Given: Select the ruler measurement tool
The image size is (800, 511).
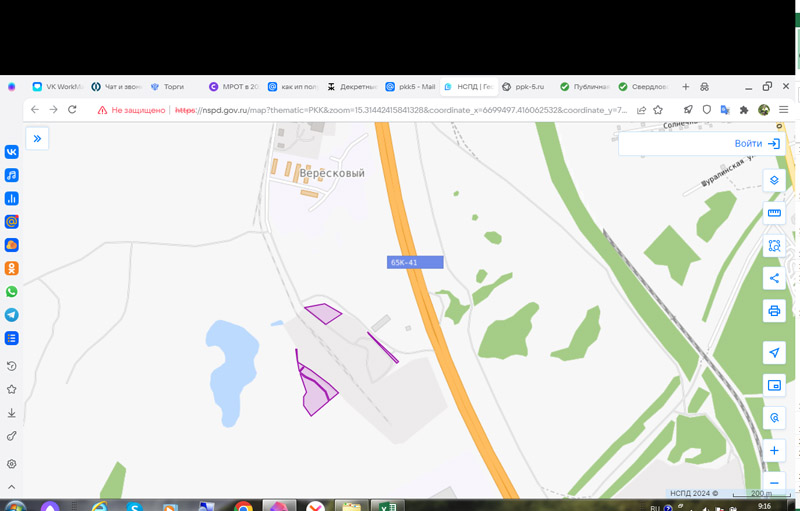Looking at the screenshot, I should click(773, 213).
